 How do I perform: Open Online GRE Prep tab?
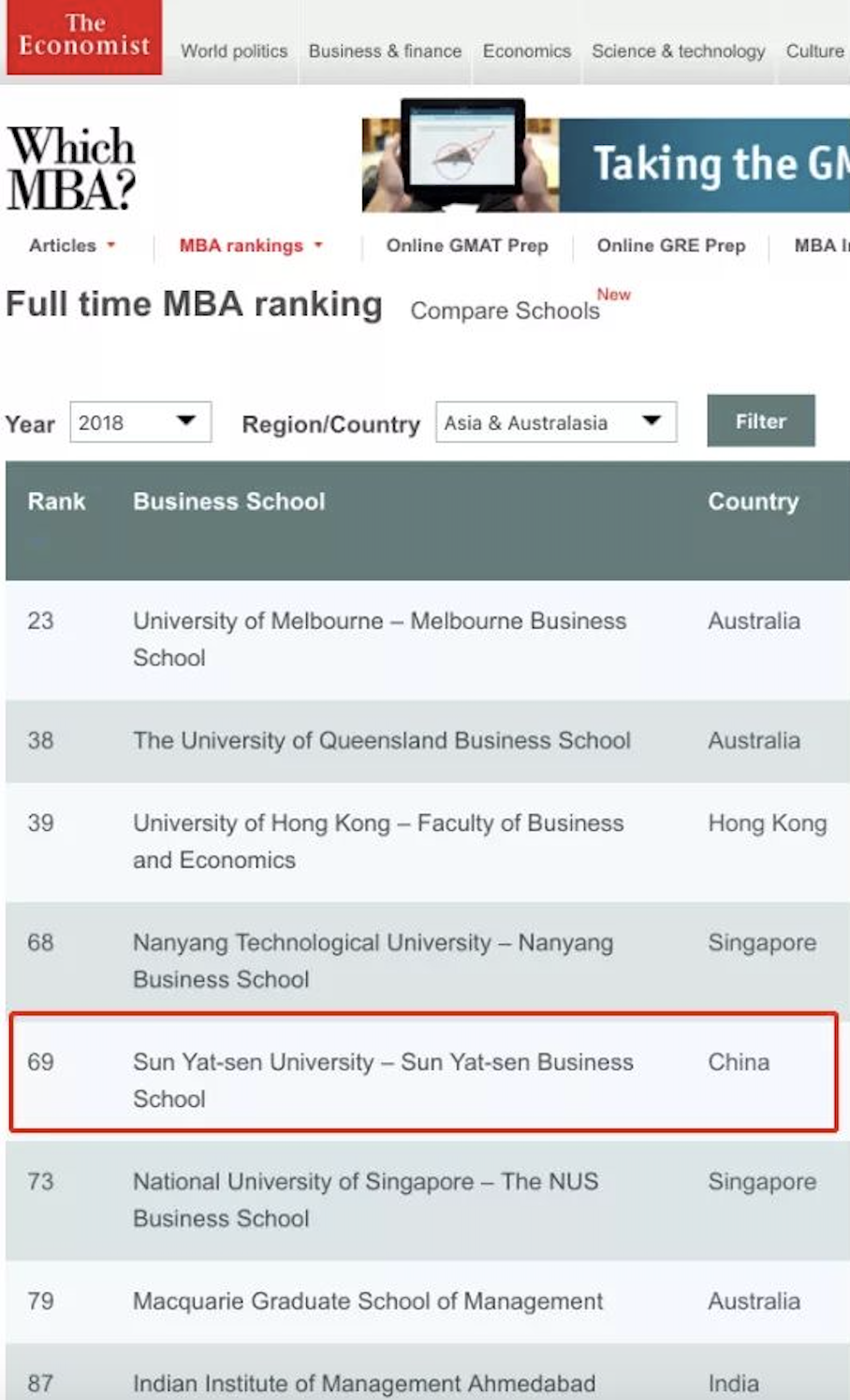[x=671, y=245]
